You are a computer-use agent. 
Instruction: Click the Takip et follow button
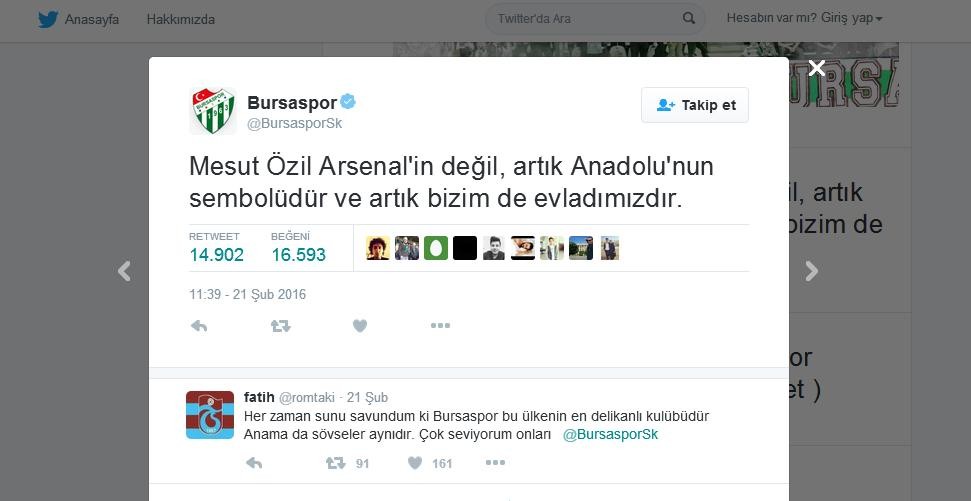[x=695, y=105]
